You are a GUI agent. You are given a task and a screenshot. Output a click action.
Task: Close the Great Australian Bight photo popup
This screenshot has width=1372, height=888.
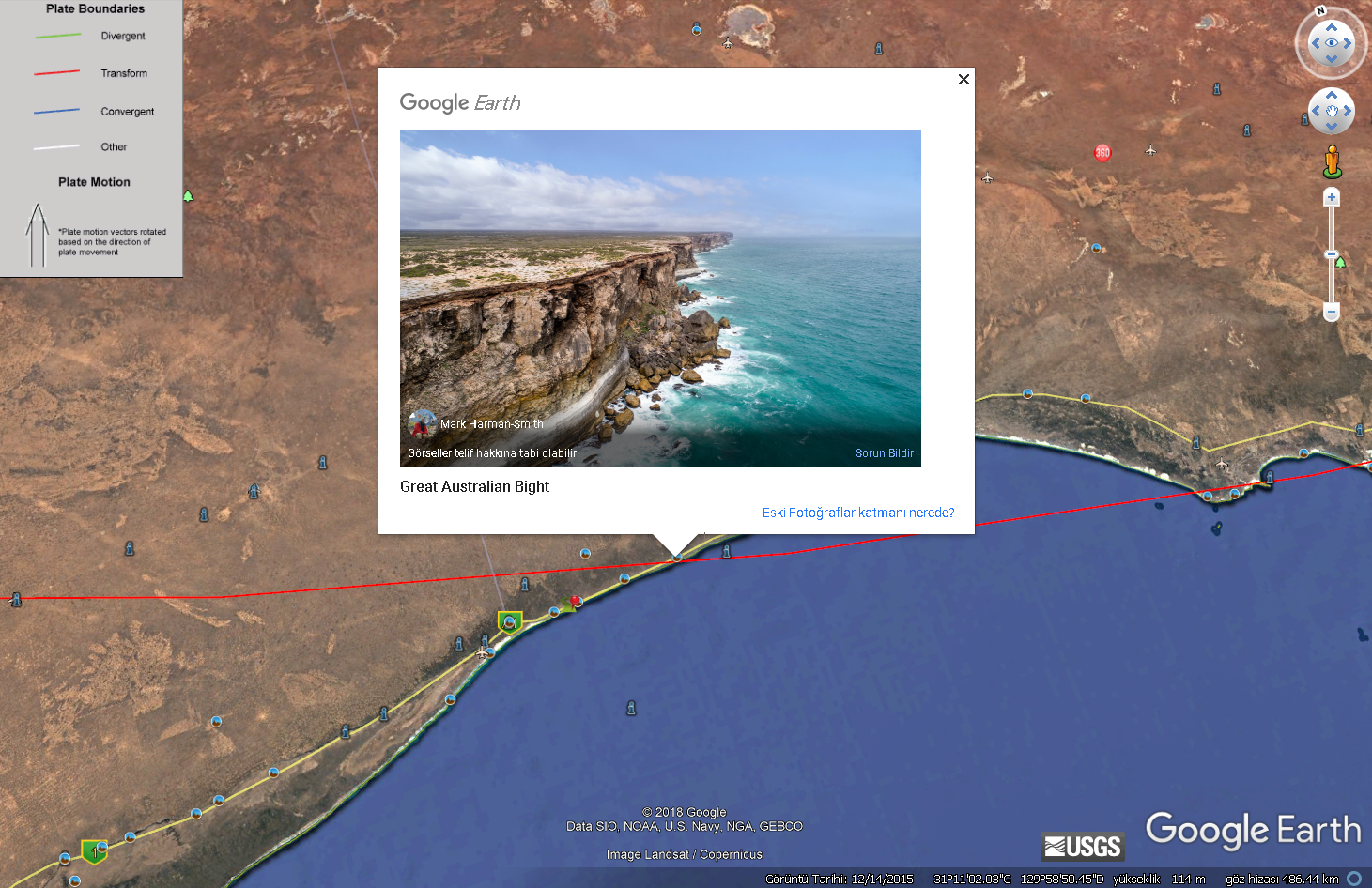[x=963, y=80]
